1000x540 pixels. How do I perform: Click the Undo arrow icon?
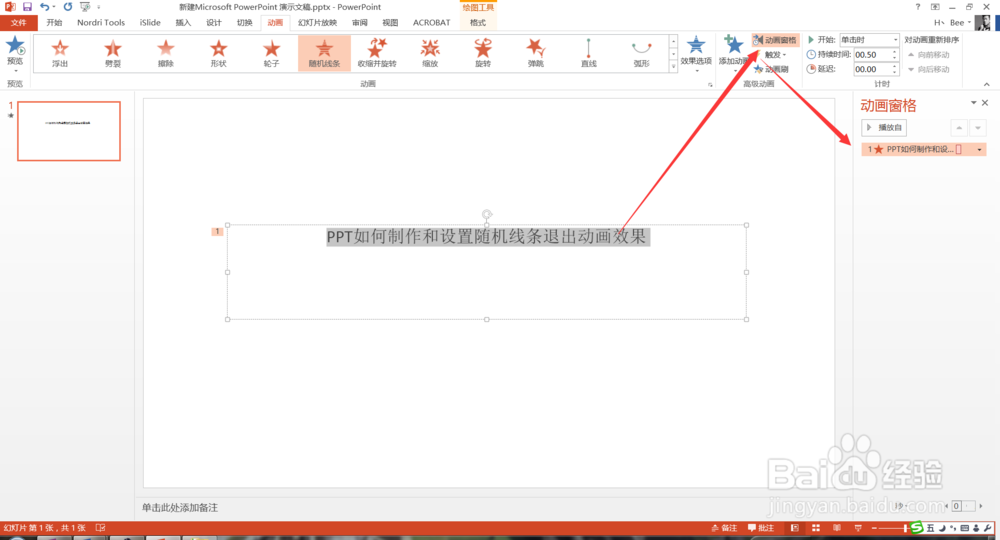[43, 6]
